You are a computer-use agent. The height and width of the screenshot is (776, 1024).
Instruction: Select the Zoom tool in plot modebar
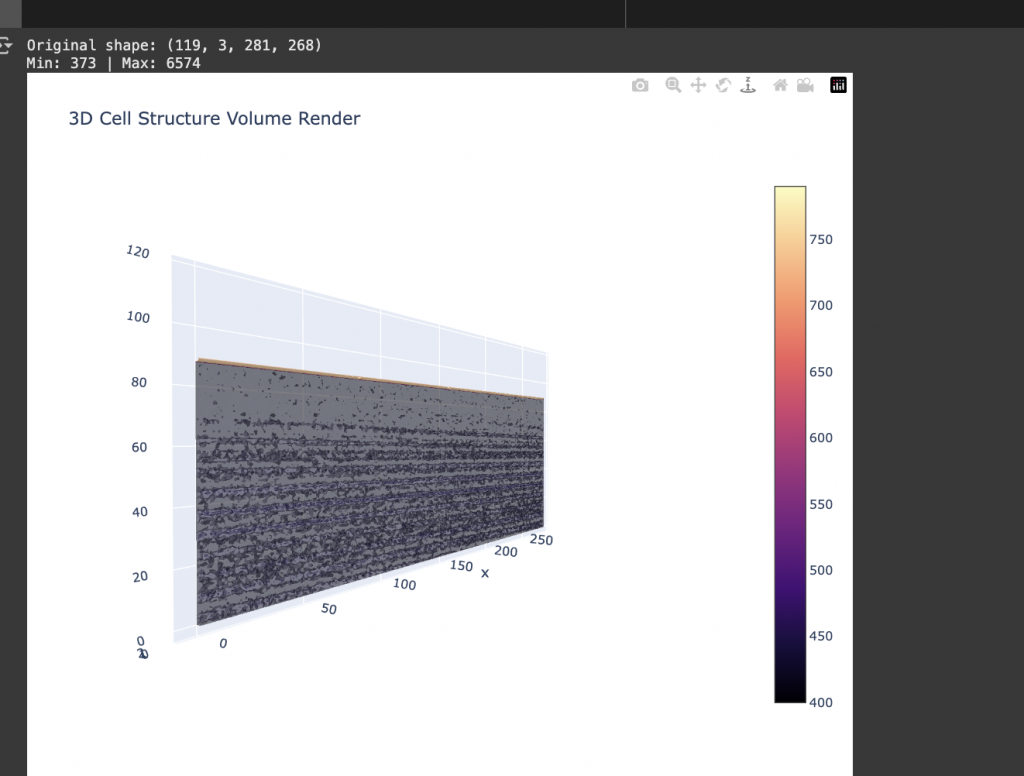tap(673, 85)
